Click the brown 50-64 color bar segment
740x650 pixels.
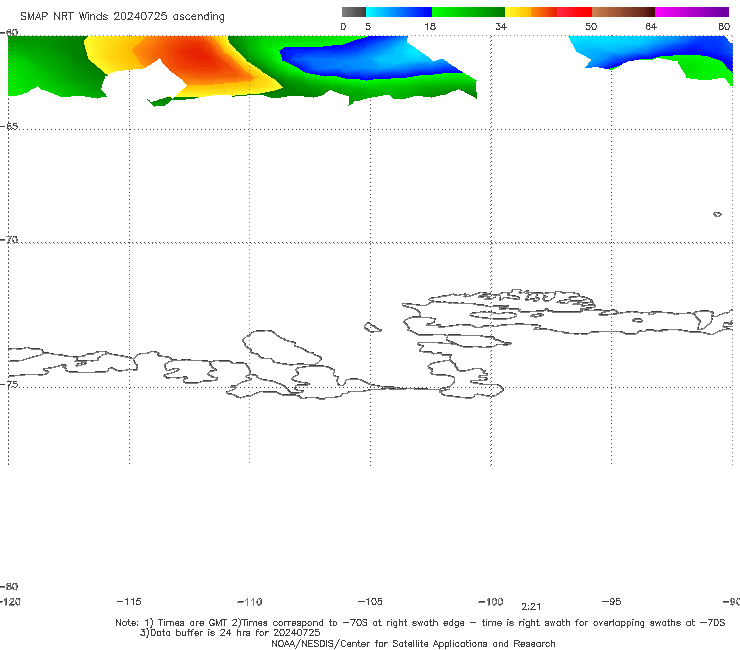623,12
